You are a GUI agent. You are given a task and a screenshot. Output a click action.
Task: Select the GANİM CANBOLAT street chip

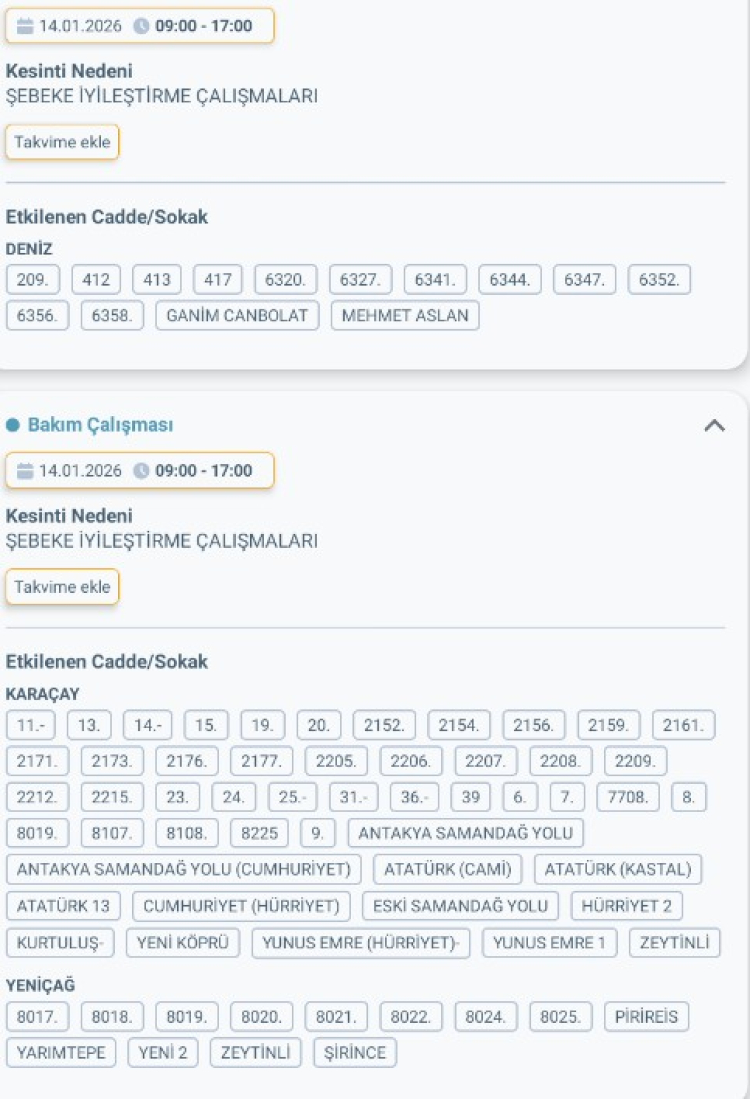point(237,315)
